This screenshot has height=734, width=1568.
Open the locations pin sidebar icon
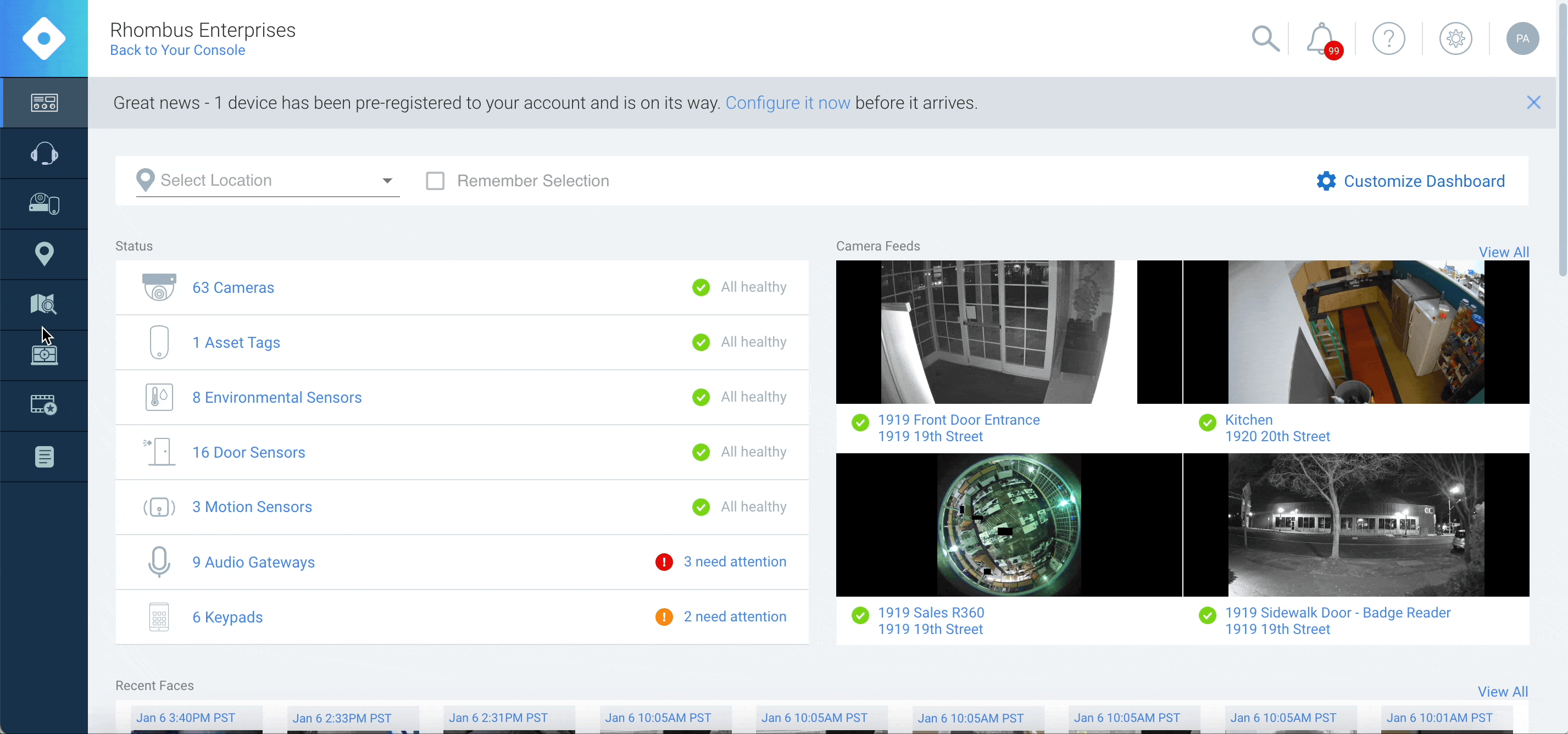45,254
